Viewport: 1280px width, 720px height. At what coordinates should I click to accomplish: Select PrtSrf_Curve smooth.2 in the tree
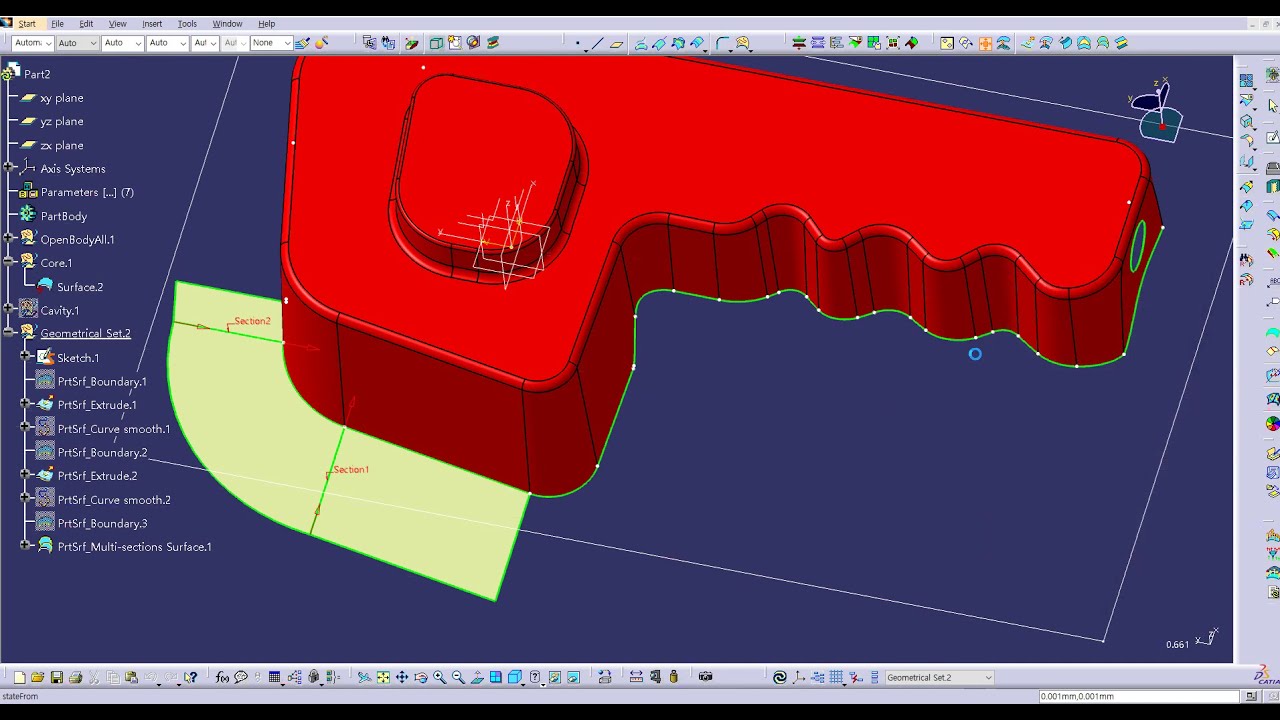point(114,500)
